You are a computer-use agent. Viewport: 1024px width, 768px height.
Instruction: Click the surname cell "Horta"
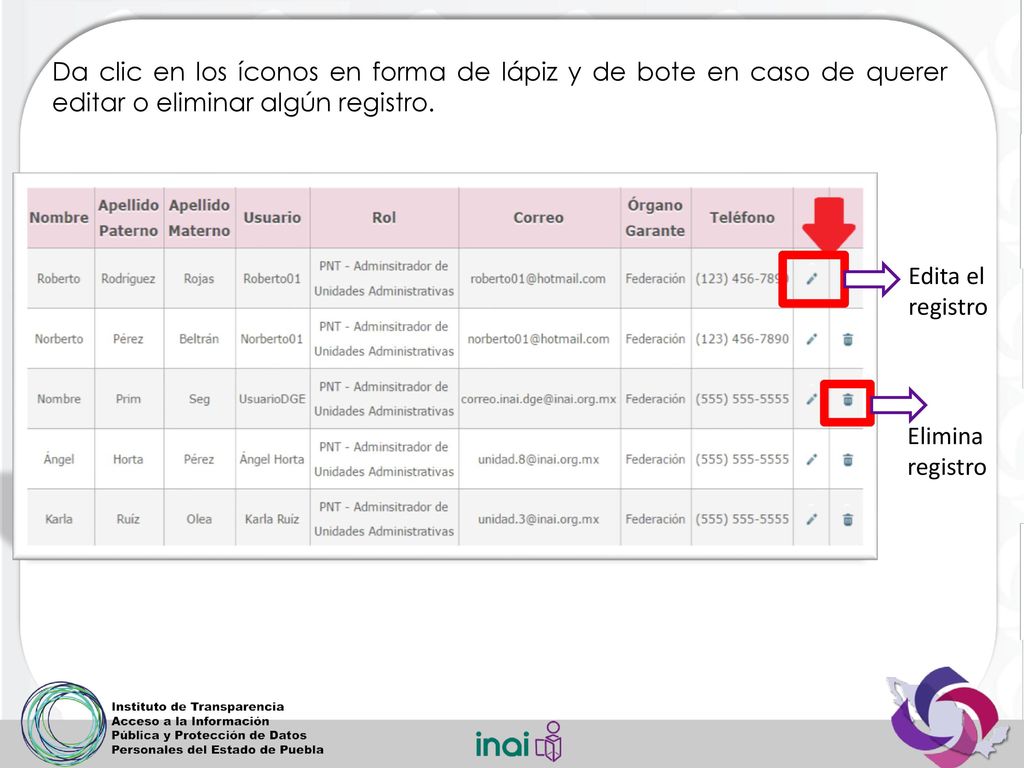coord(128,459)
